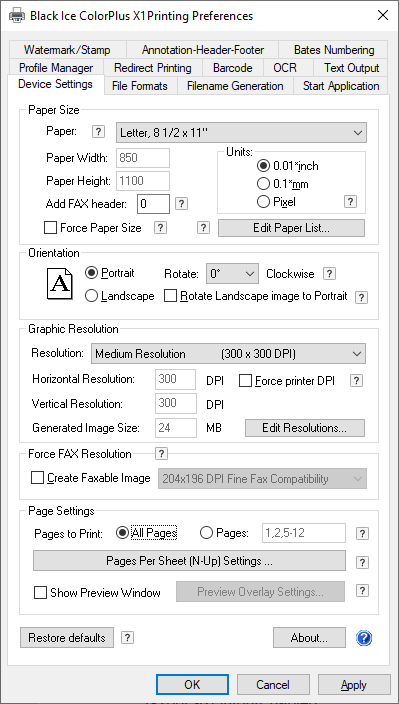This screenshot has width=399, height=704.
Task: Click help icon next to Force FAX Resolution
Action: (161, 454)
